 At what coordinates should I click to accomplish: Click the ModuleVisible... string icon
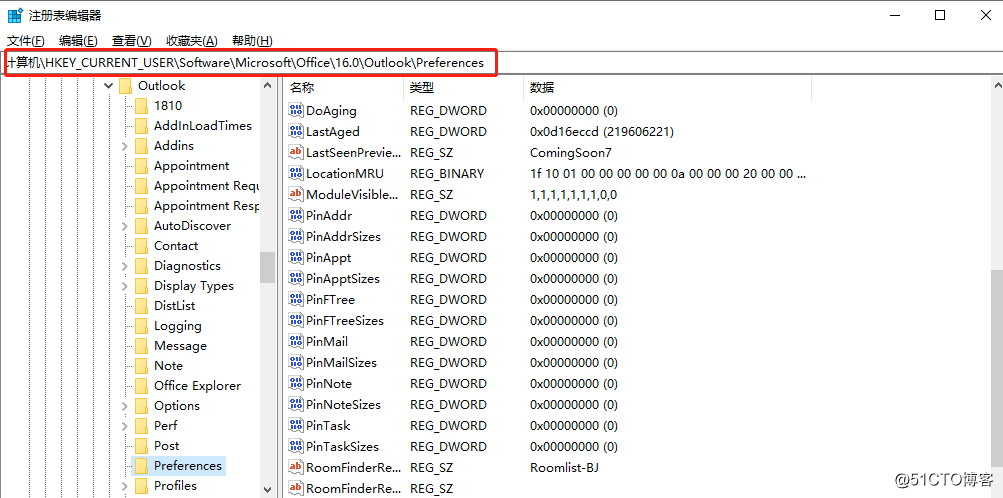click(x=296, y=194)
